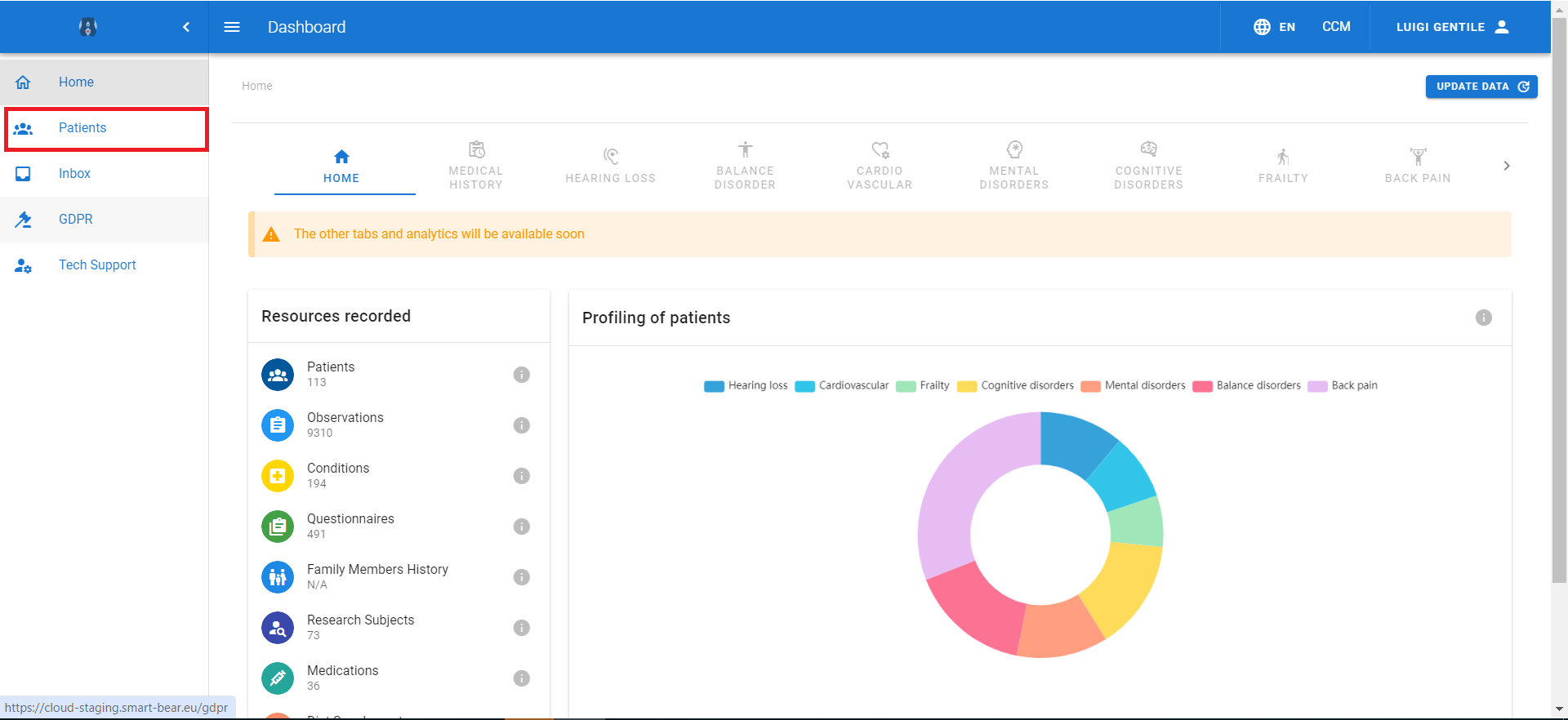Switch to the Cardio Vascular tab
The width and height of the screenshot is (1568, 720).
click(880, 166)
